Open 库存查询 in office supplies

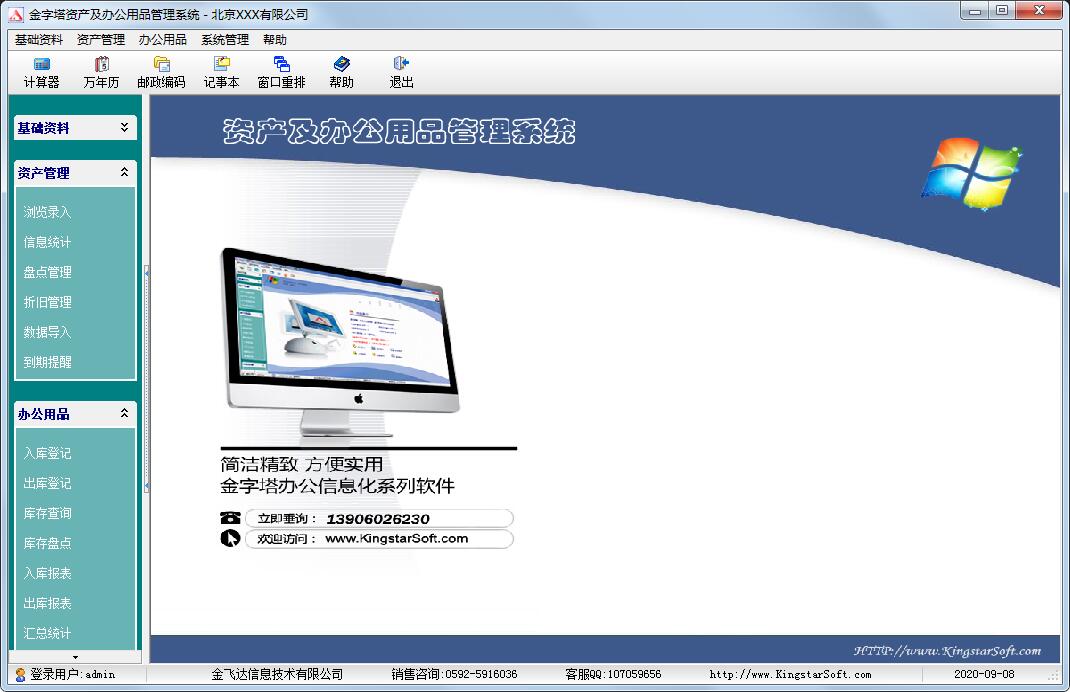click(47, 513)
